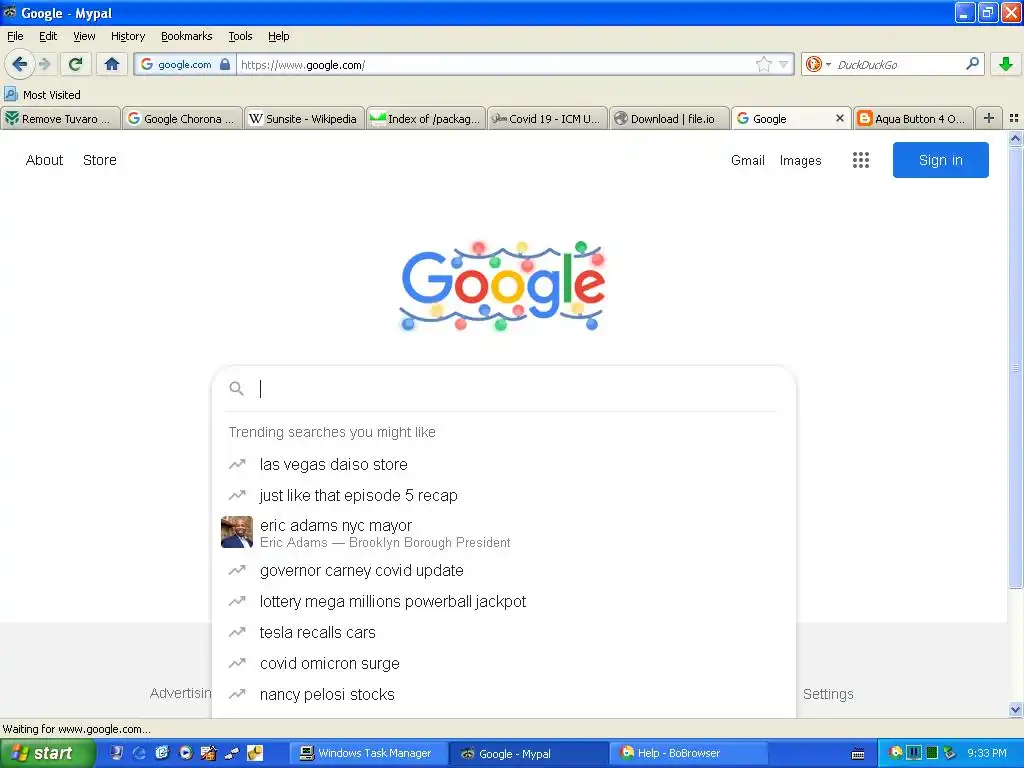Switch to the Index of /packag tab
The height and width of the screenshot is (768, 1024).
tap(426, 118)
